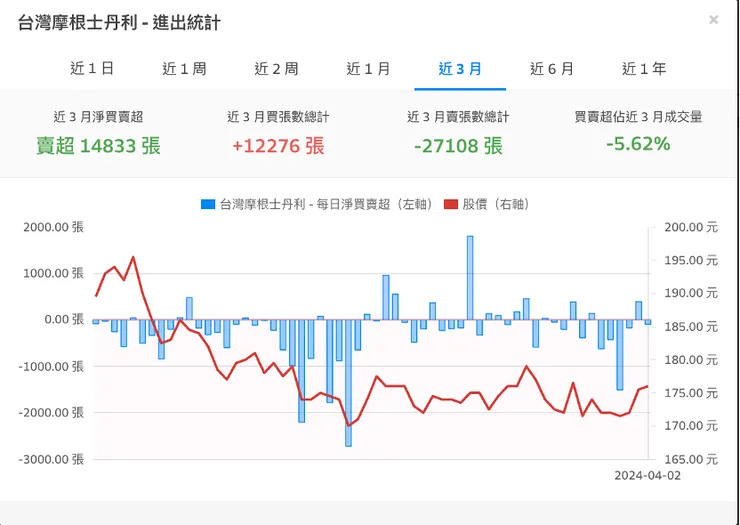
Task: Click the 180.00 元 right axis label
Action: point(691,360)
